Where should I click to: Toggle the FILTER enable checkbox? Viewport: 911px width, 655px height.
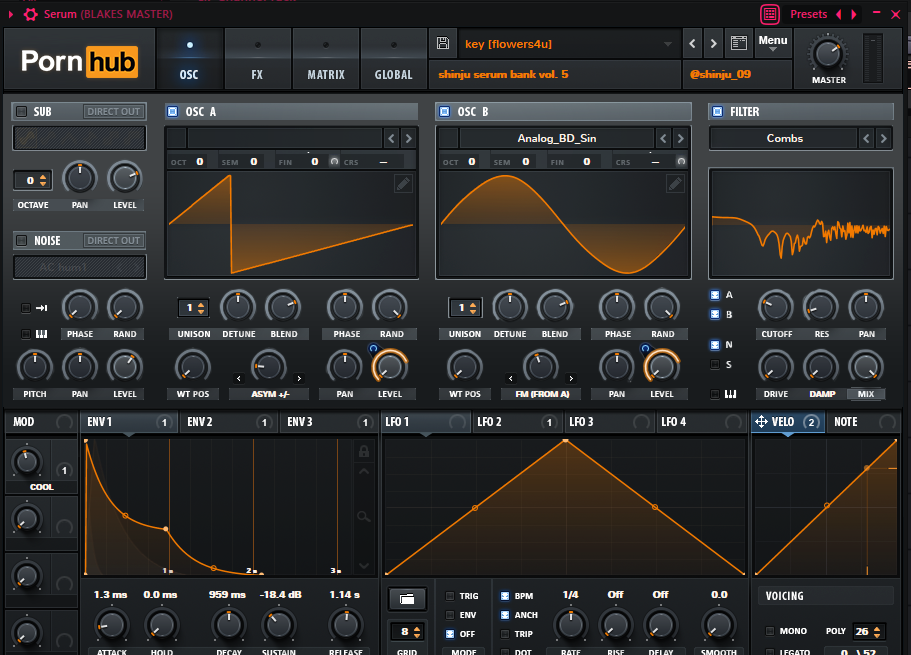click(718, 111)
